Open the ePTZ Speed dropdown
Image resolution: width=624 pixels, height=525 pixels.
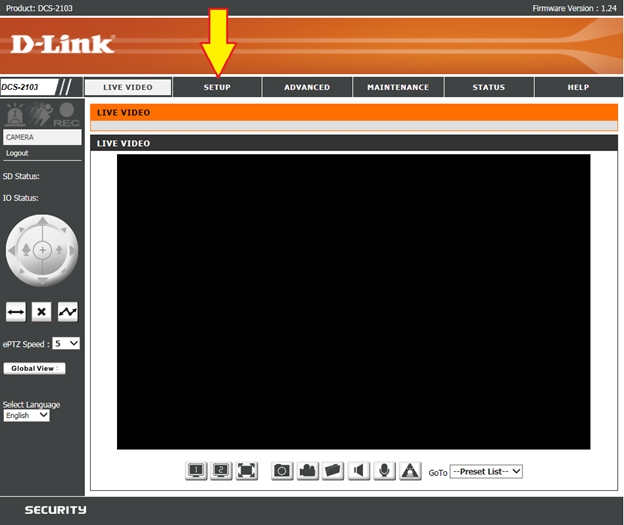66,343
